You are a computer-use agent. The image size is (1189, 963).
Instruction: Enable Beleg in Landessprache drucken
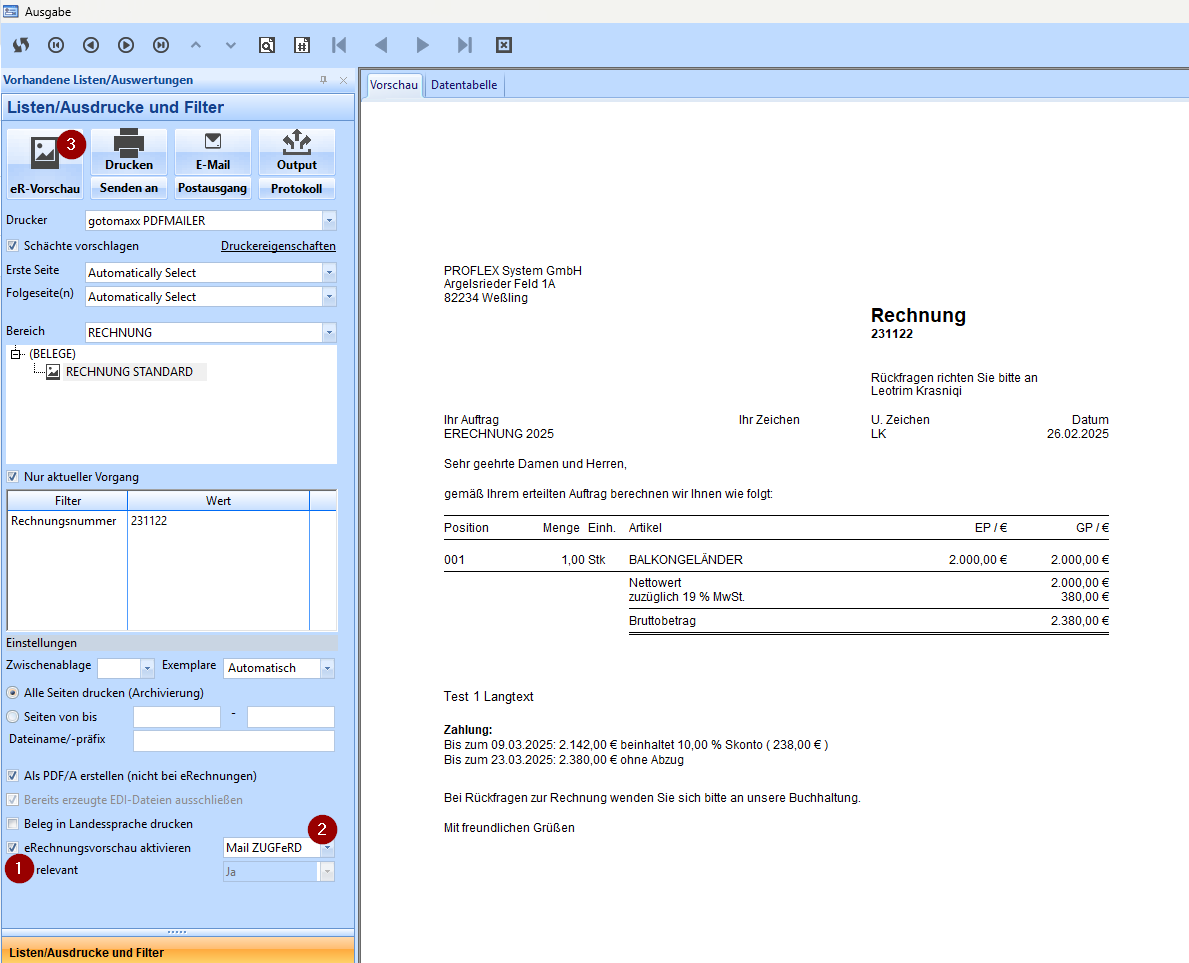[x=13, y=824]
